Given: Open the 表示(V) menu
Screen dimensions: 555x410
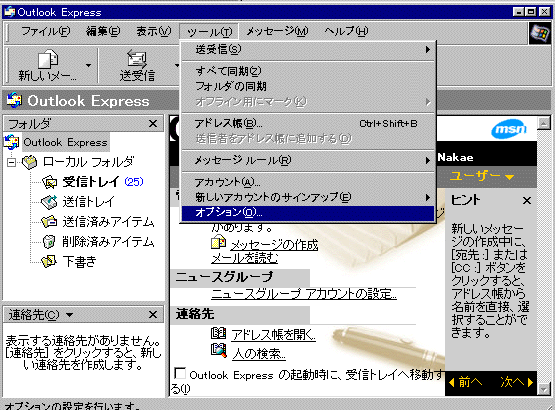Looking at the screenshot, I should tap(154, 32).
